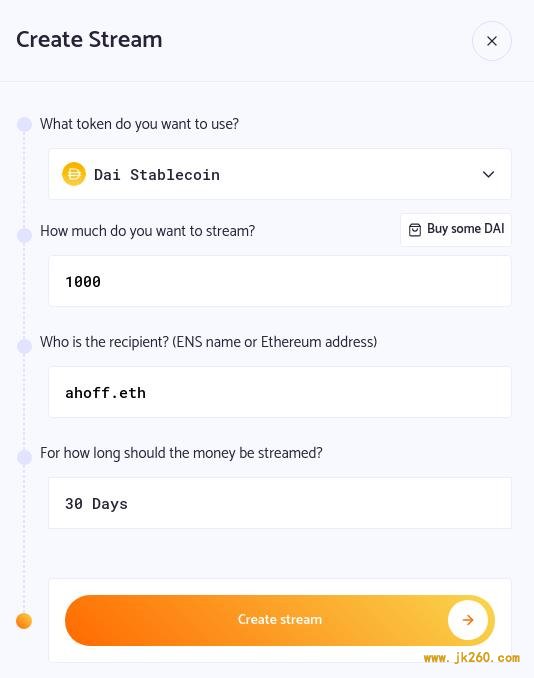Focus the stream amount field showing 1000
Screen dimensions: 534x678
click(x=280, y=281)
